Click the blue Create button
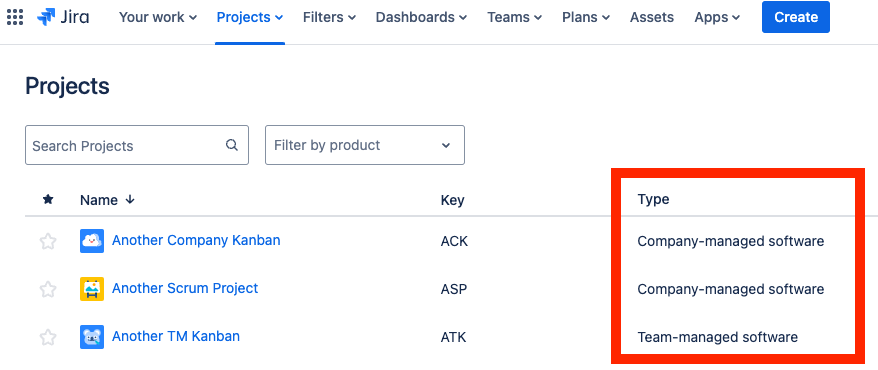Screen dimensions: 878x370 tap(796, 17)
